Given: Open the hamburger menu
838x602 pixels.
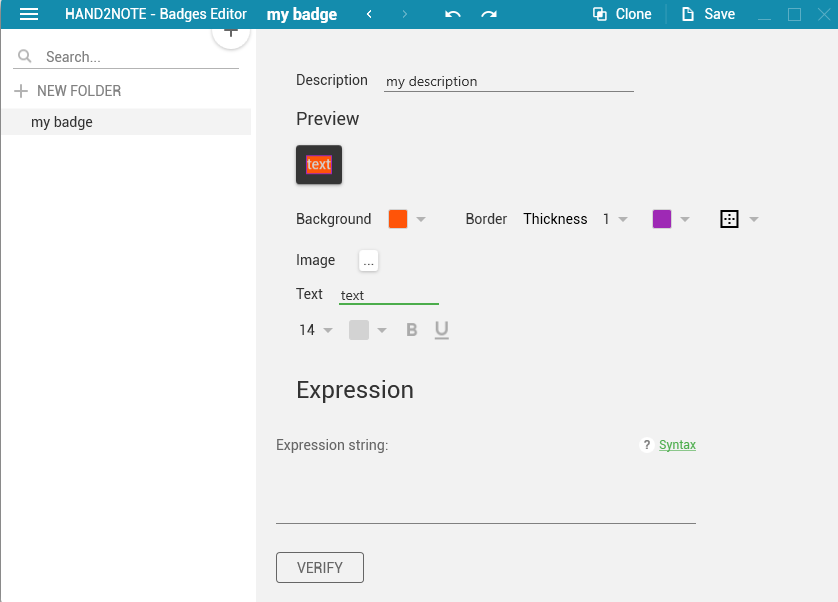Looking at the screenshot, I should pos(29,14).
